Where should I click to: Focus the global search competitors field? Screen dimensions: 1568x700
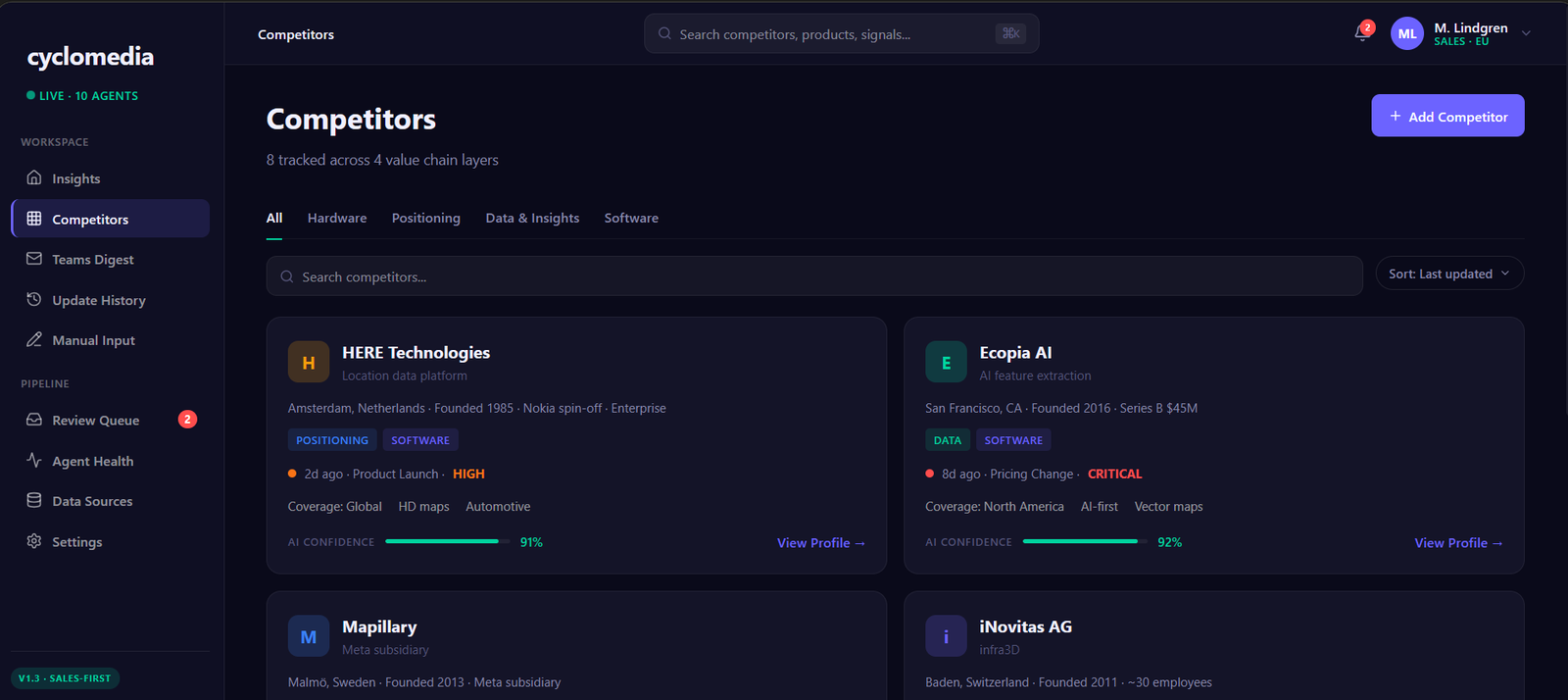coord(842,33)
